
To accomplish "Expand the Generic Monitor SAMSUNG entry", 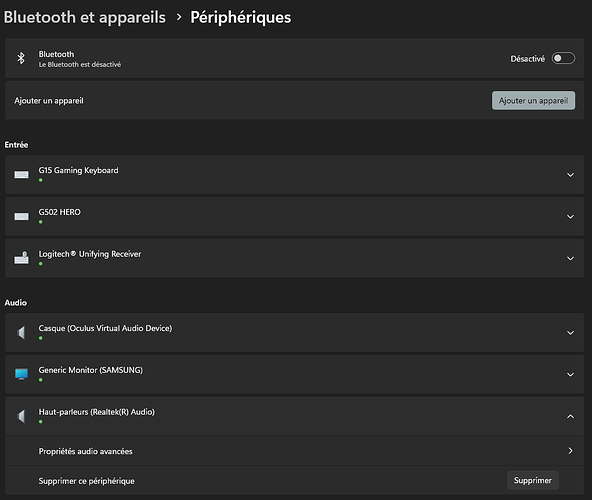I will pyautogui.click(x=570, y=375).
